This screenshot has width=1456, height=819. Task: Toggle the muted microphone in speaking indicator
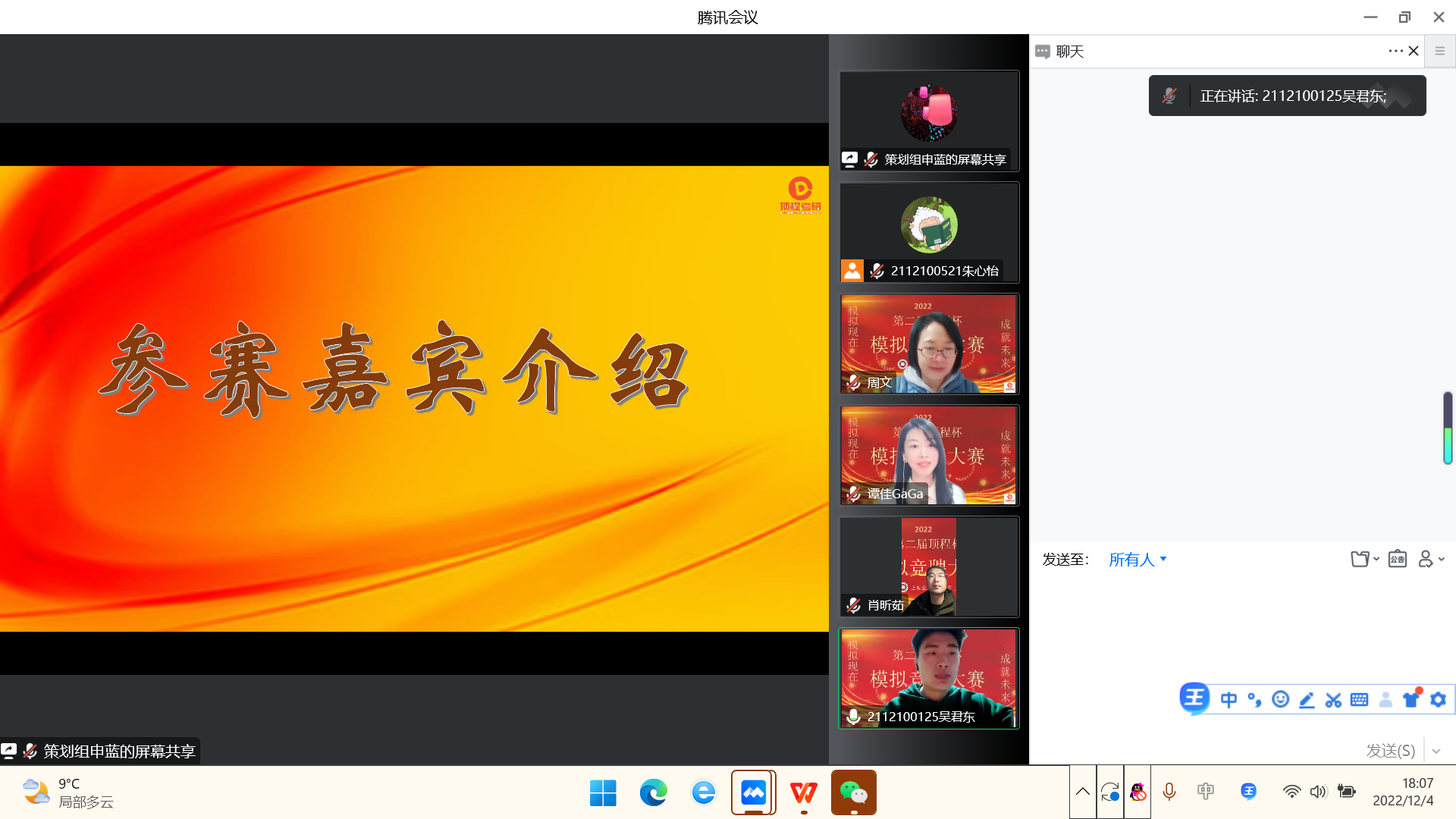point(1169,96)
